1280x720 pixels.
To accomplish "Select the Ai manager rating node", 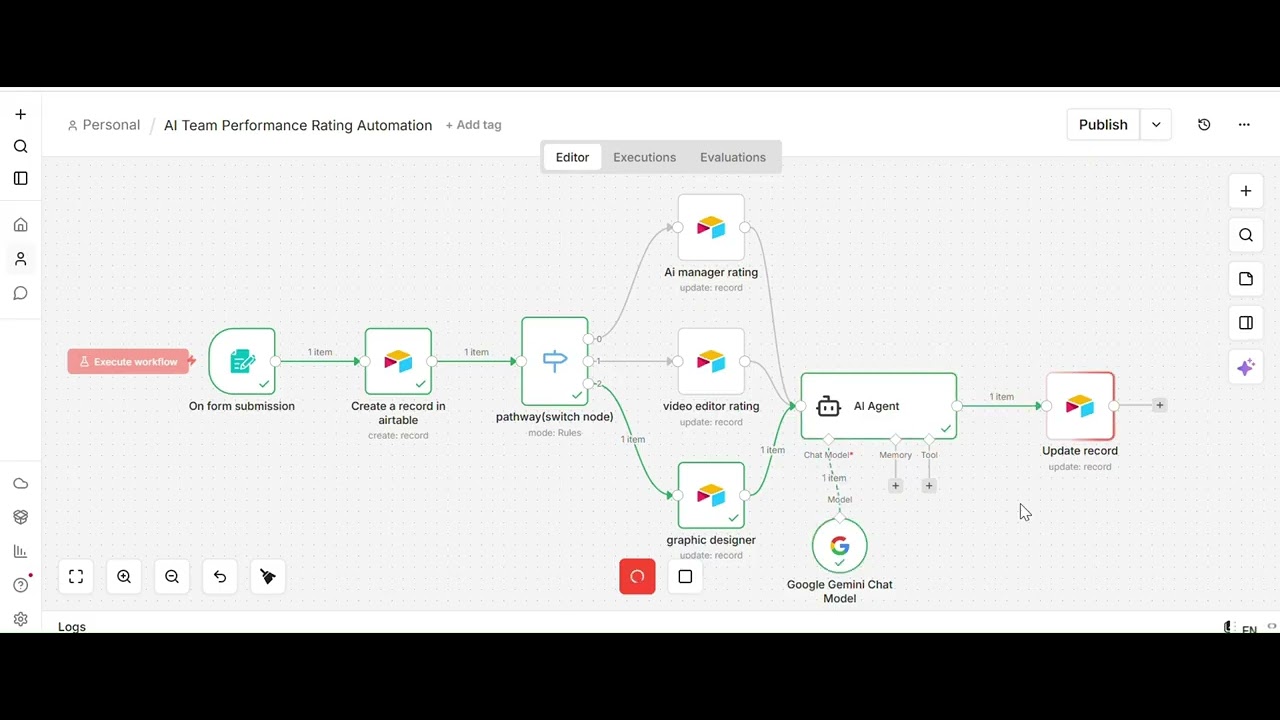I will [x=711, y=227].
